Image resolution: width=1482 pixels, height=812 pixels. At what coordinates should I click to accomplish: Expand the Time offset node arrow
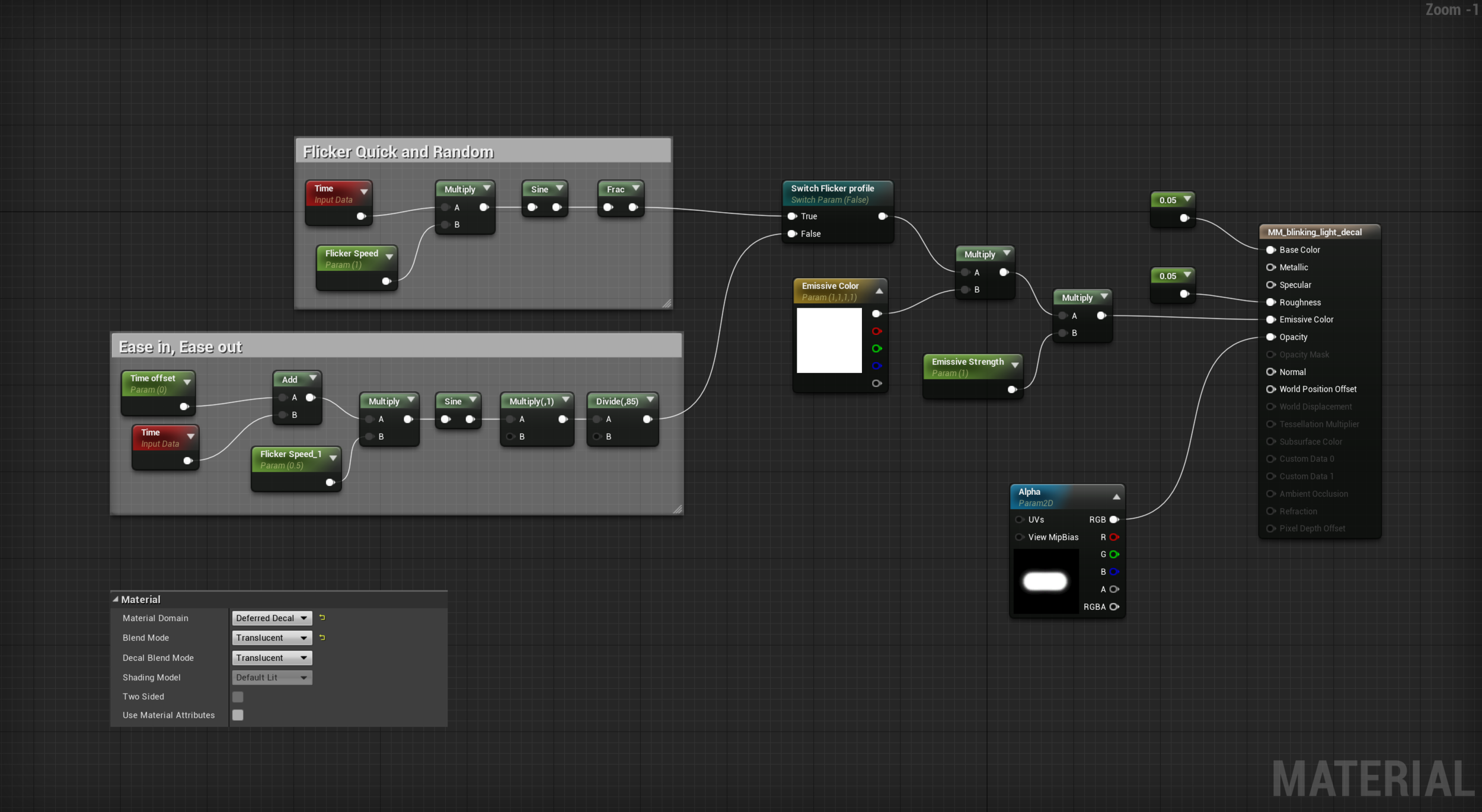(x=187, y=382)
